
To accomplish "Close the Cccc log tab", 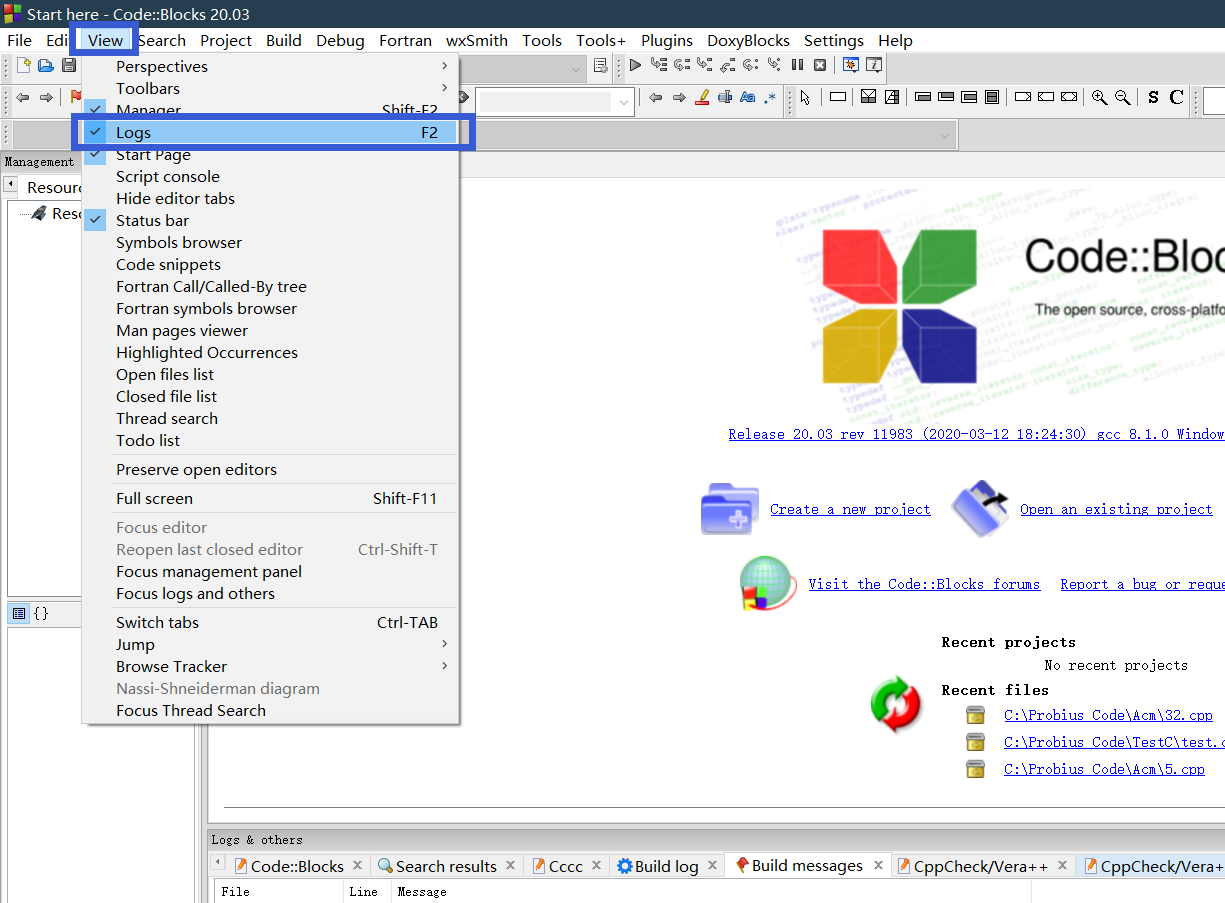I will pos(597,866).
